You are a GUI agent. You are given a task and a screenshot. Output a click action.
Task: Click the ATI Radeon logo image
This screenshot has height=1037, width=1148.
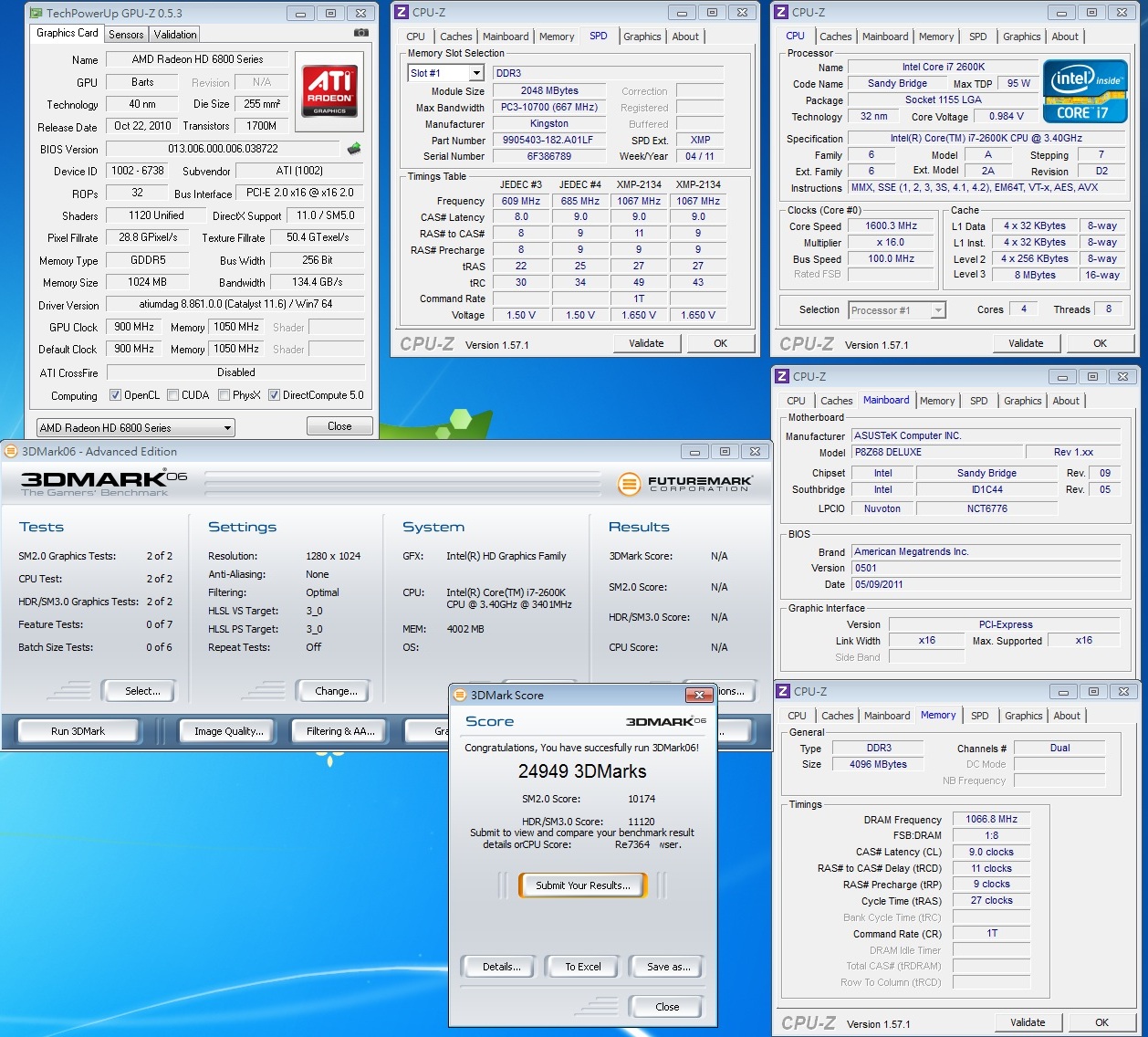[329, 90]
